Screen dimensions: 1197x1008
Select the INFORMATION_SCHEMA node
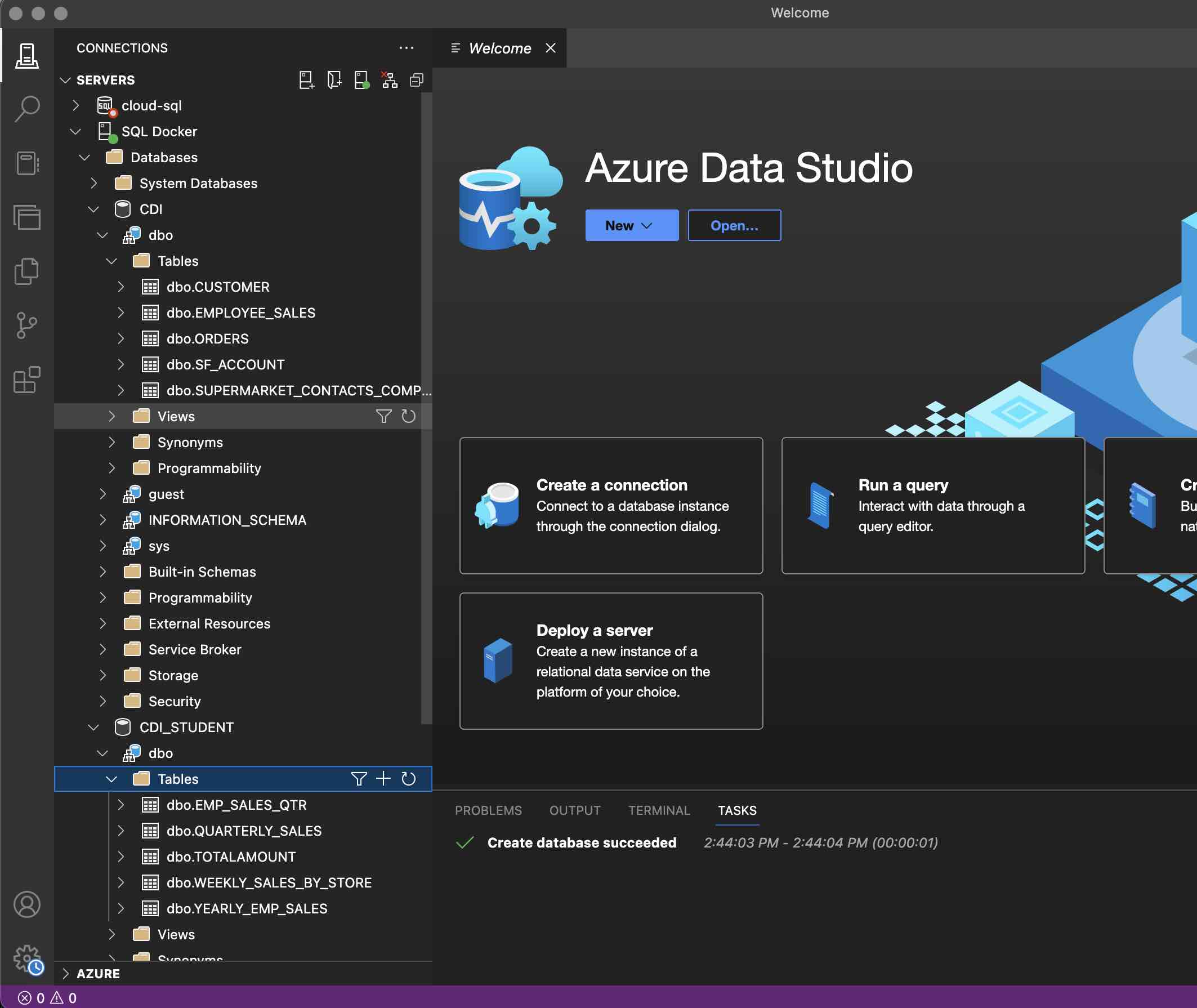pos(227,520)
